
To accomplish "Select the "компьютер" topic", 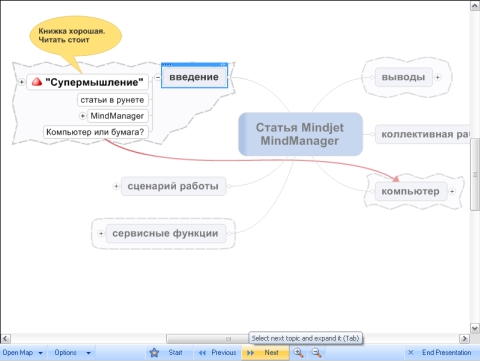I will pos(411,191).
